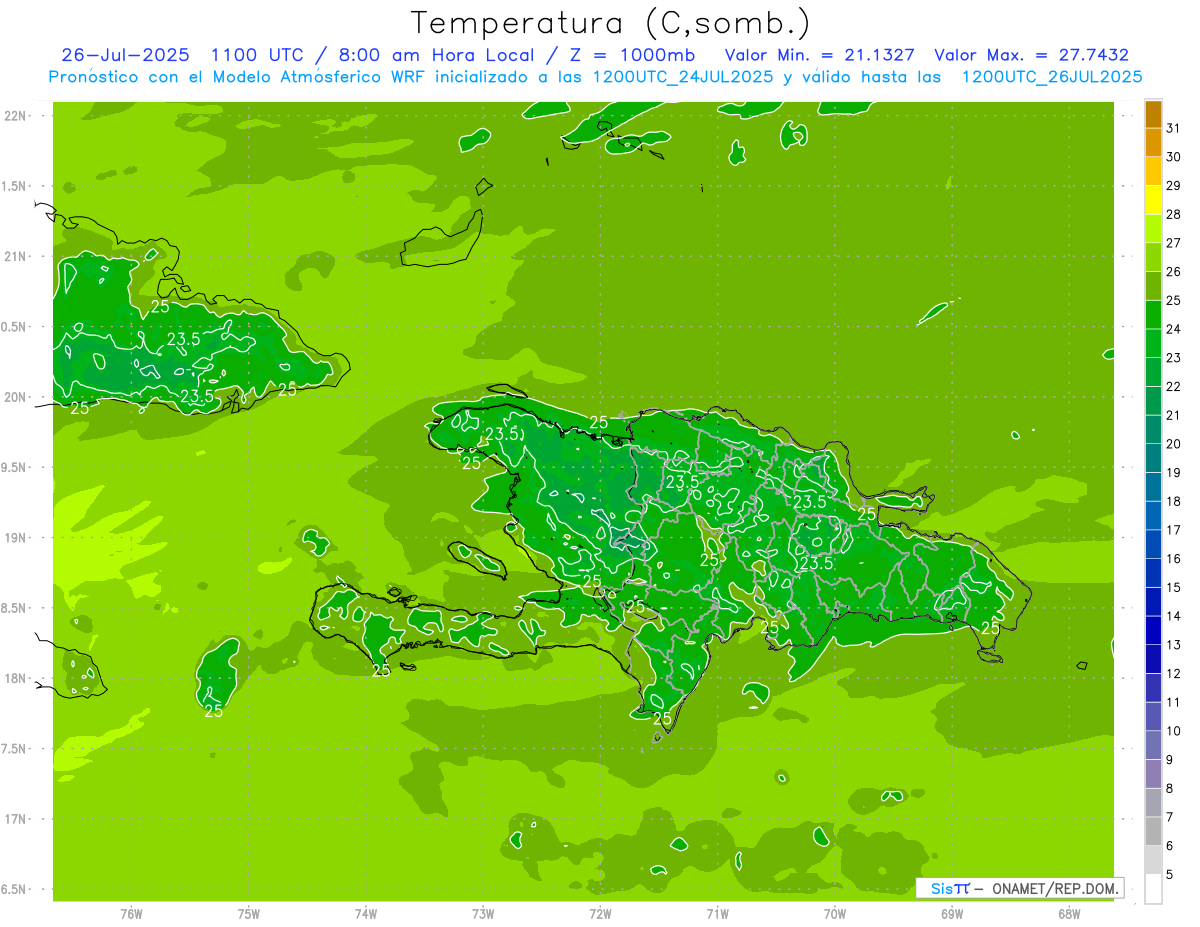Click the '31' value on the color scale

pos(1174,128)
